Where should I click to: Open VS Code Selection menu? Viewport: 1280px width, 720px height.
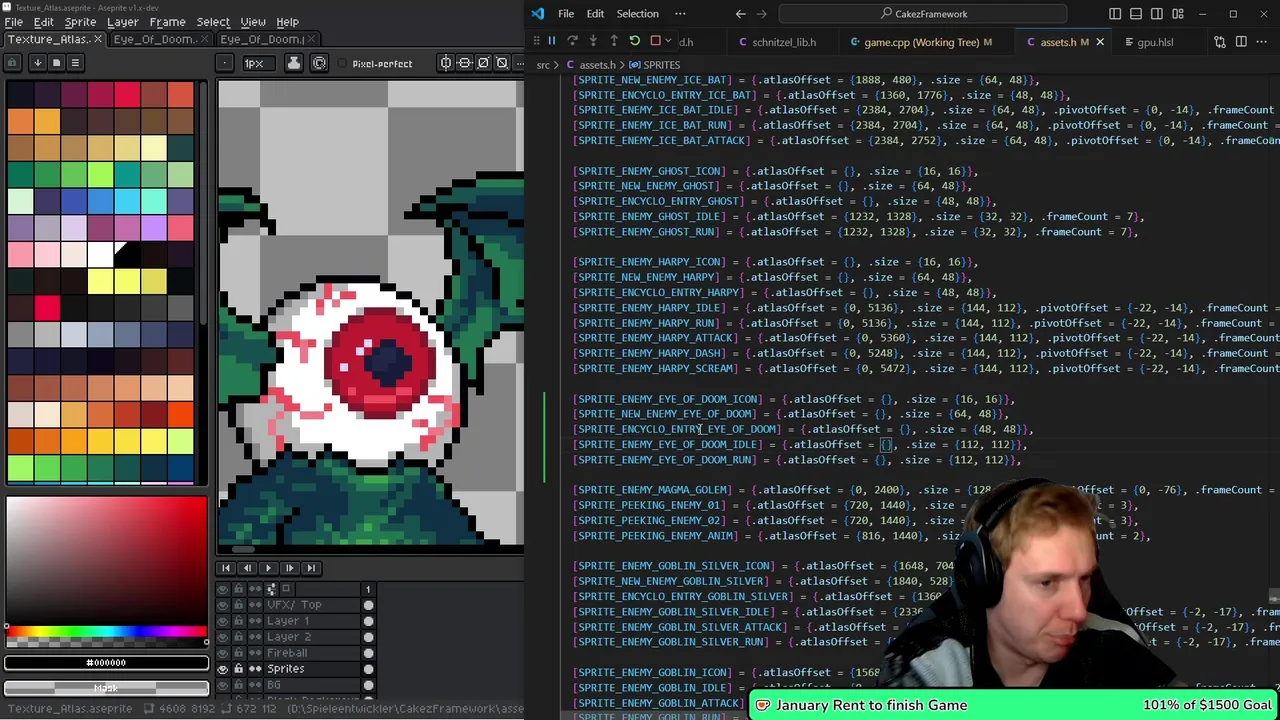point(637,14)
